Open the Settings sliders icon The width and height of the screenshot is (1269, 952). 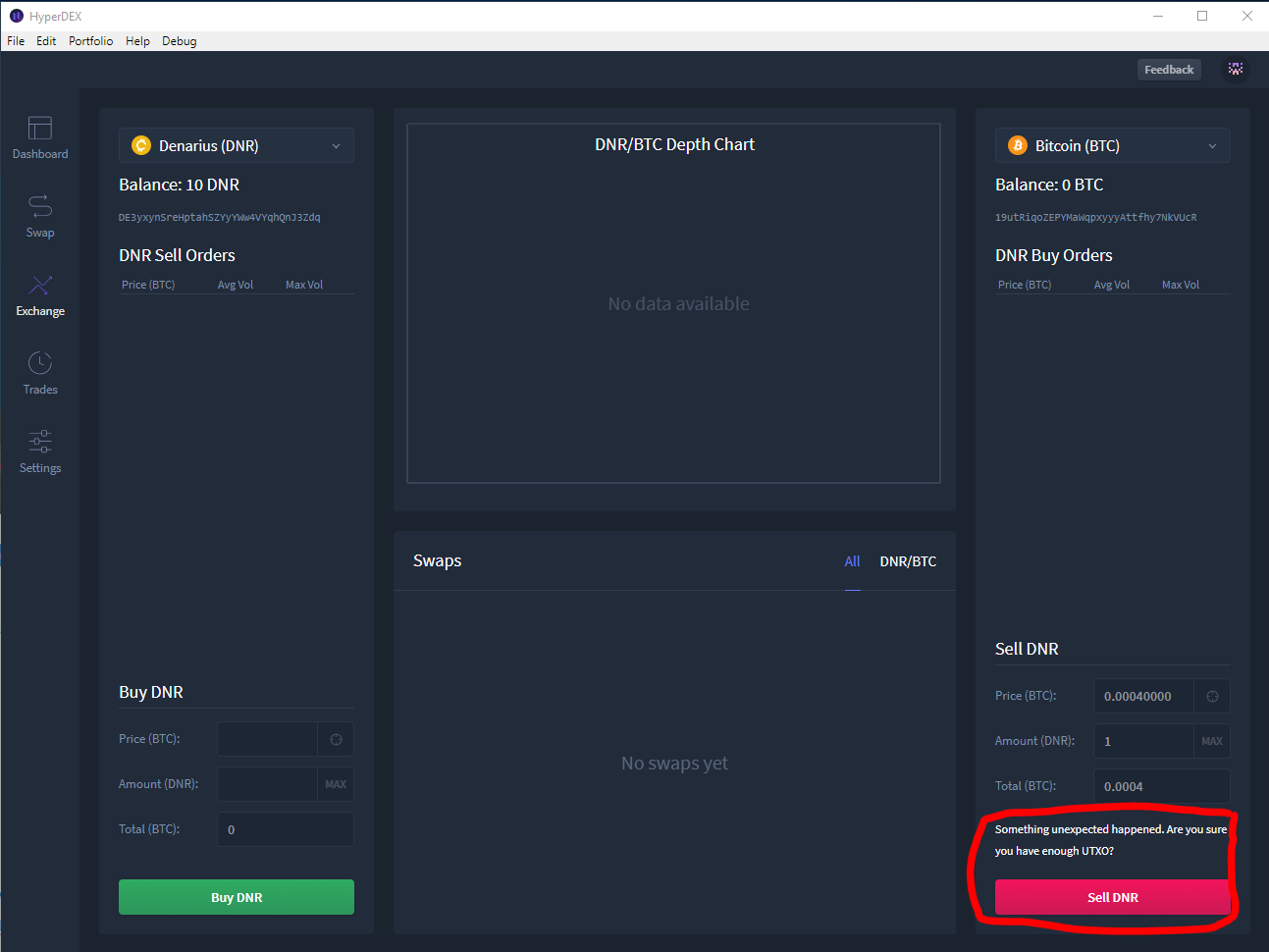pyautogui.click(x=40, y=442)
